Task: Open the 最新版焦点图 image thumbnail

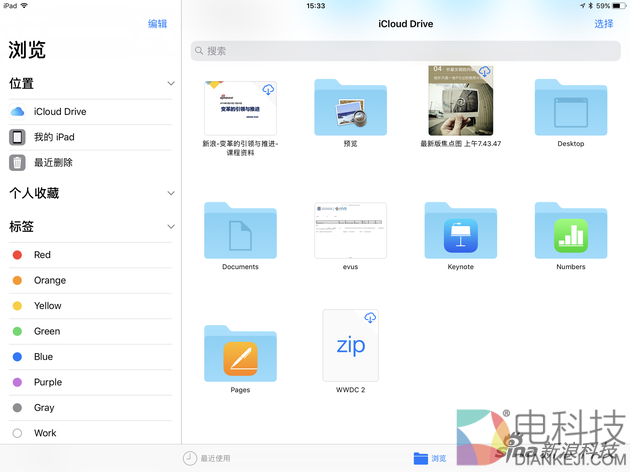Action: pos(460,100)
